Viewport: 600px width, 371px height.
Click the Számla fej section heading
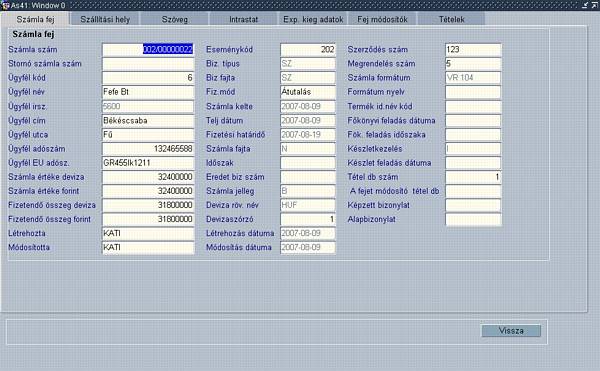pyautogui.click(x=33, y=34)
